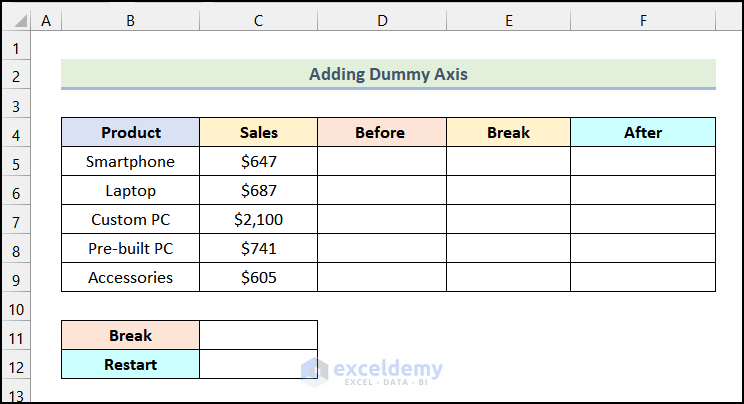
Task: Click the select-all corner triangle
Action: coord(16,19)
